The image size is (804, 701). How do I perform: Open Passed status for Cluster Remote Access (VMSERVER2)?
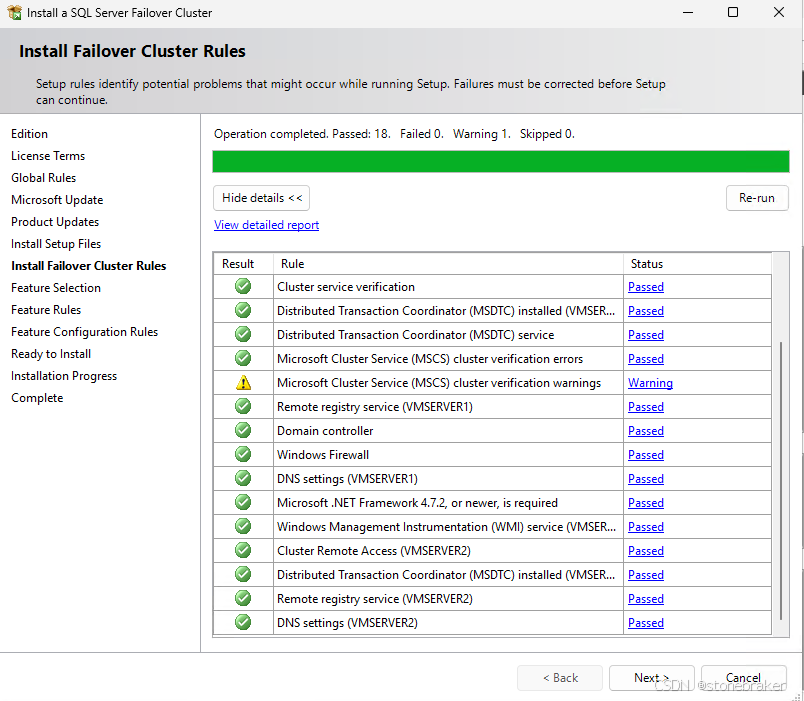(646, 551)
